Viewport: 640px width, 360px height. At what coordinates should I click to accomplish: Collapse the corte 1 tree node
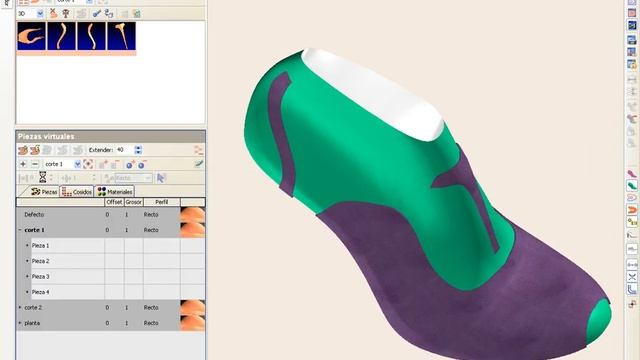point(20,230)
